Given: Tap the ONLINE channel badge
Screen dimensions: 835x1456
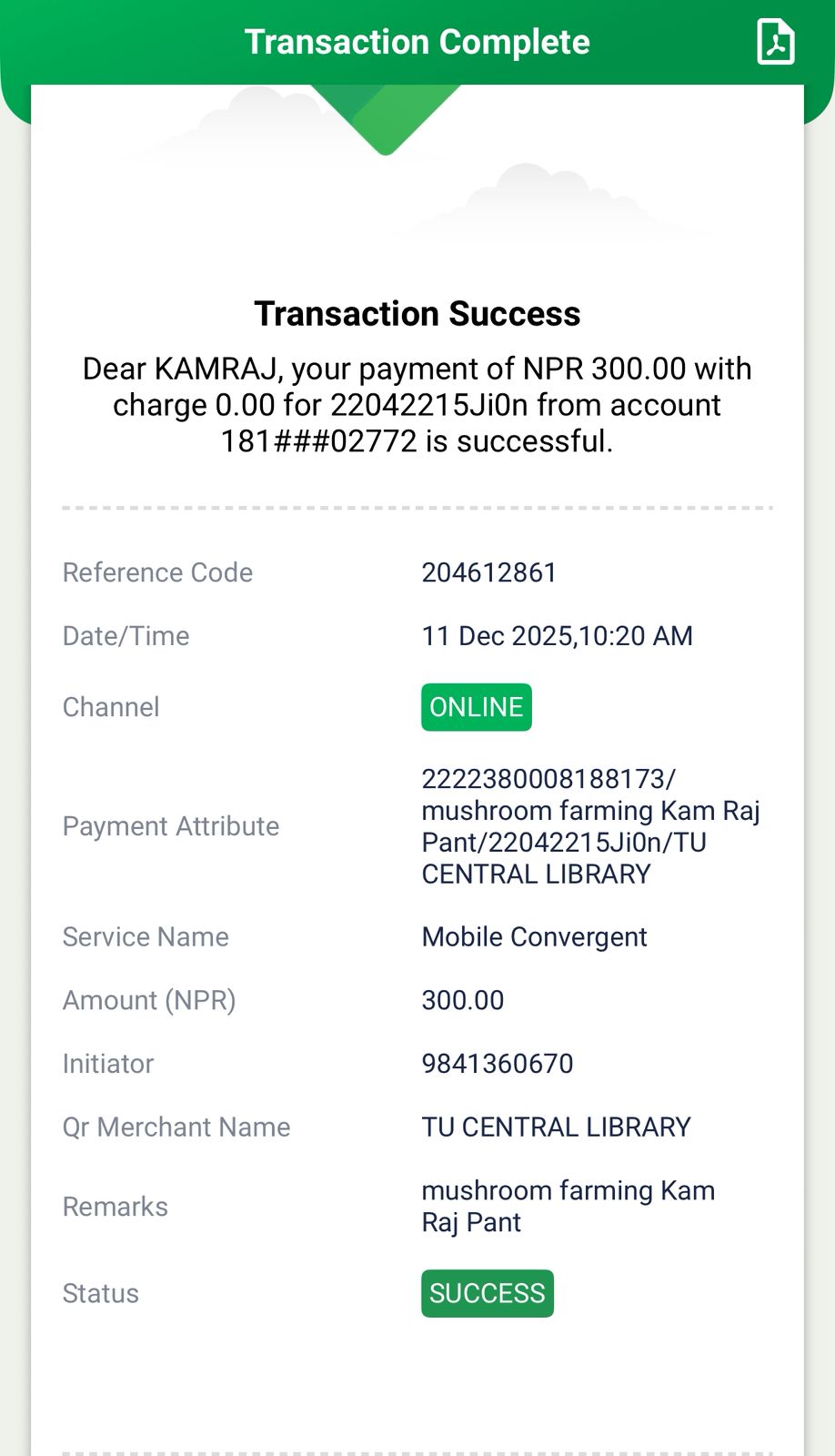Looking at the screenshot, I should (x=476, y=707).
